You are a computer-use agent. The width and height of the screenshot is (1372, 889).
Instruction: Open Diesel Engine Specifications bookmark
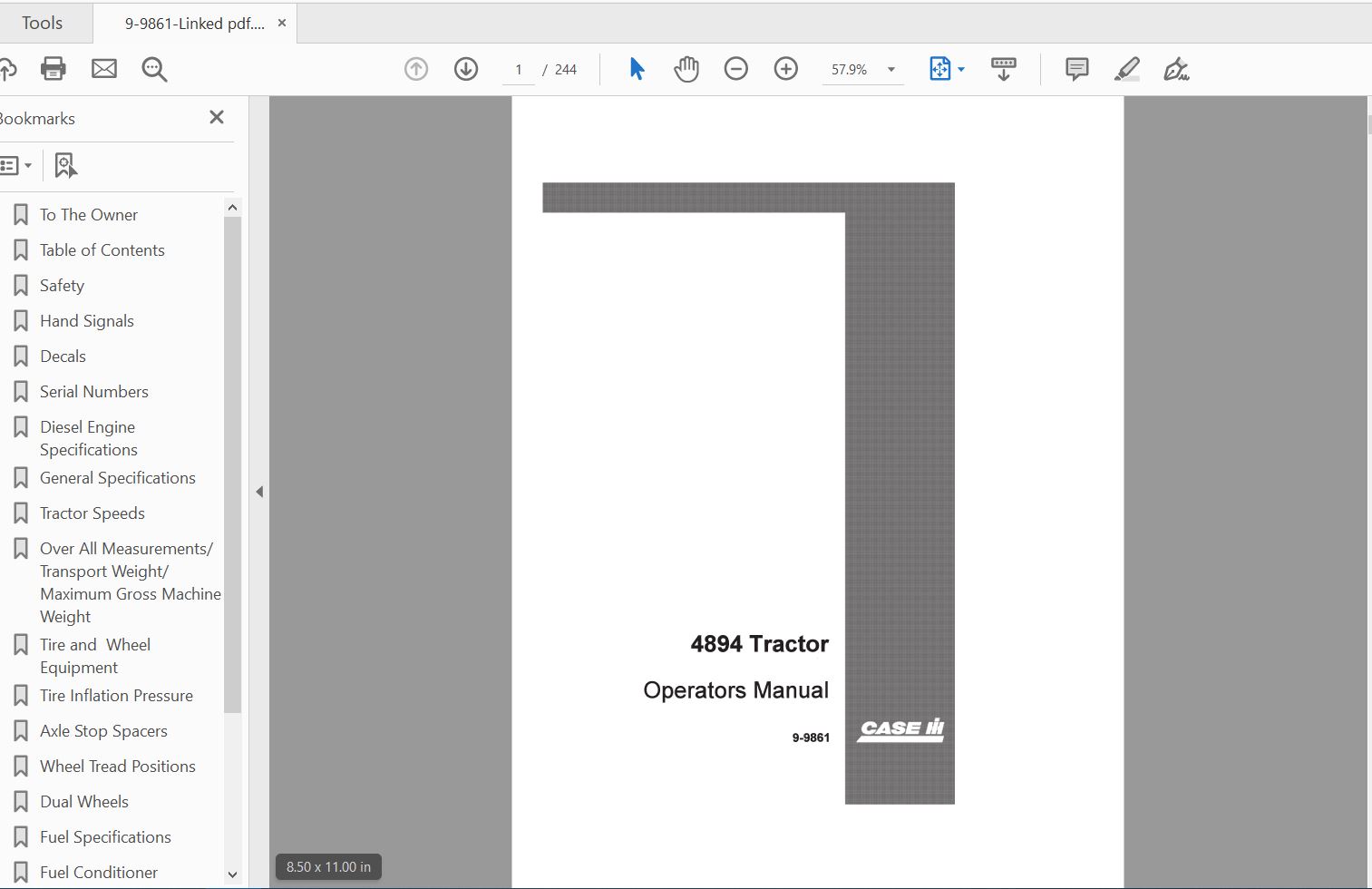click(89, 438)
